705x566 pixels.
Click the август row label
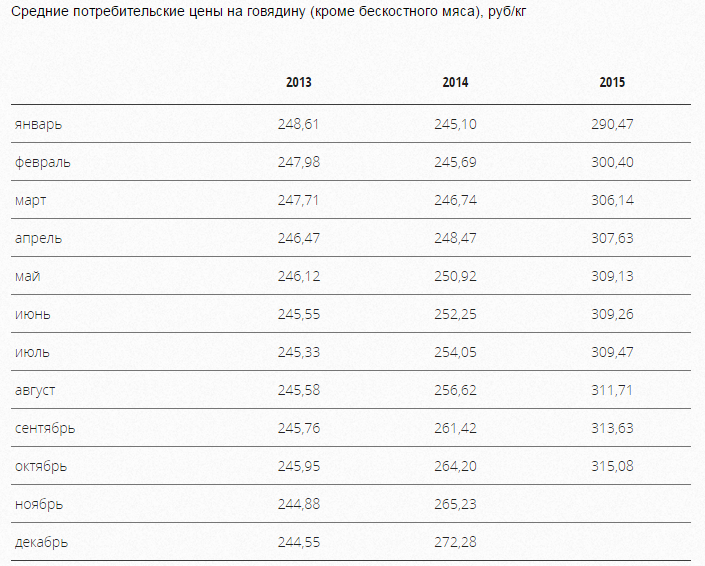[36, 390]
